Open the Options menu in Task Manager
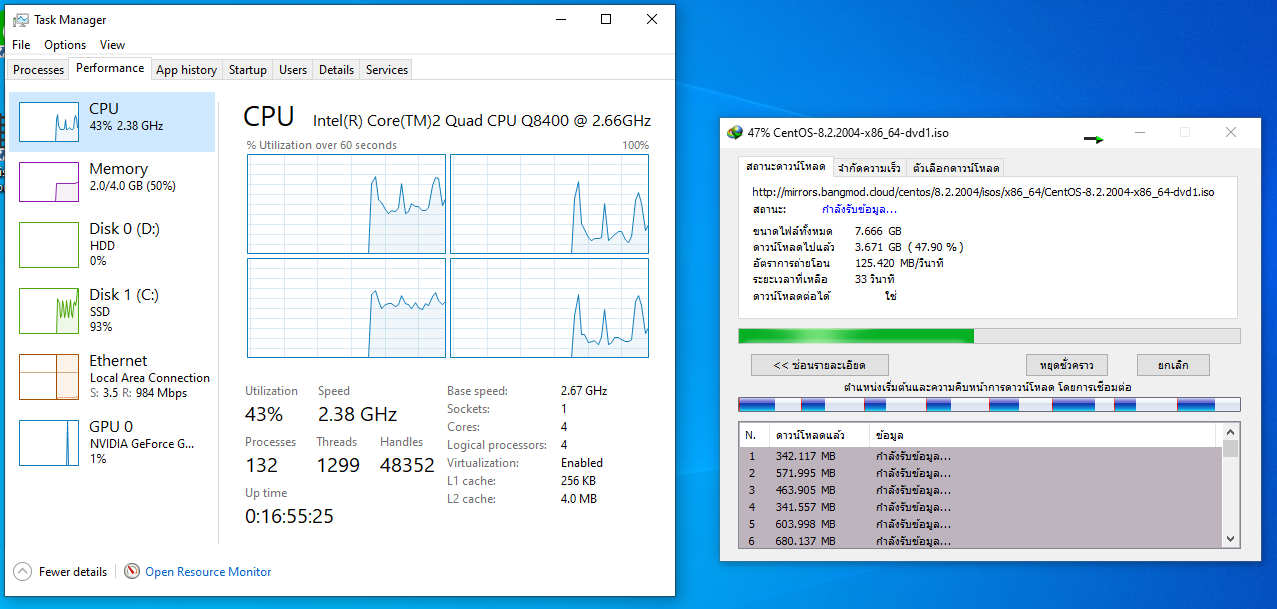The width and height of the screenshot is (1277, 609). coord(65,45)
